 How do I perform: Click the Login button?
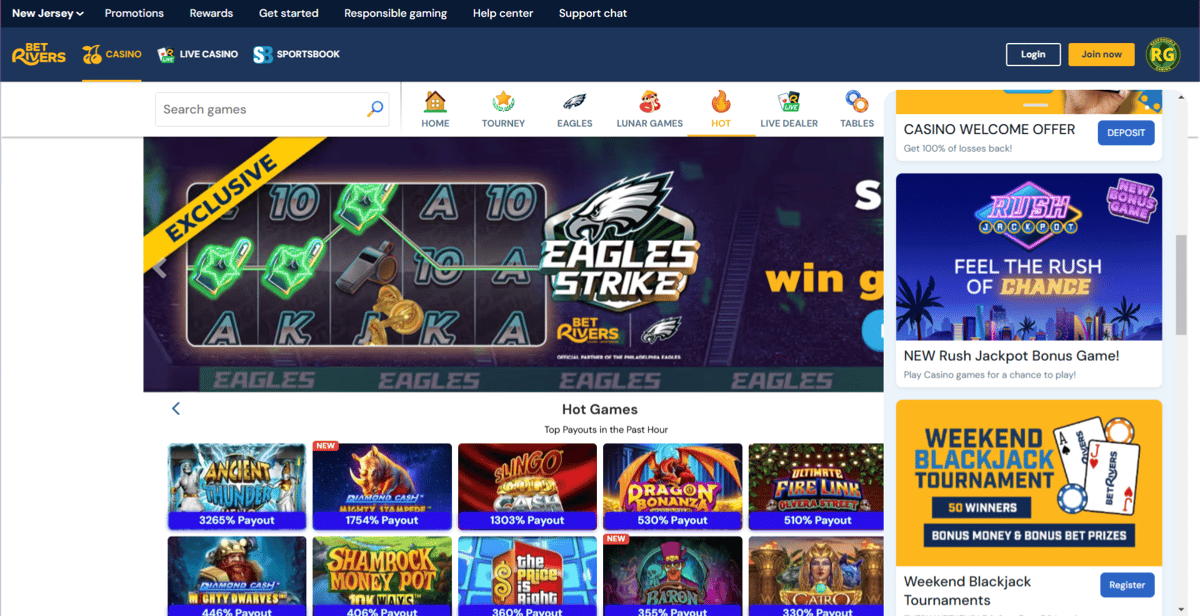click(1033, 54)
